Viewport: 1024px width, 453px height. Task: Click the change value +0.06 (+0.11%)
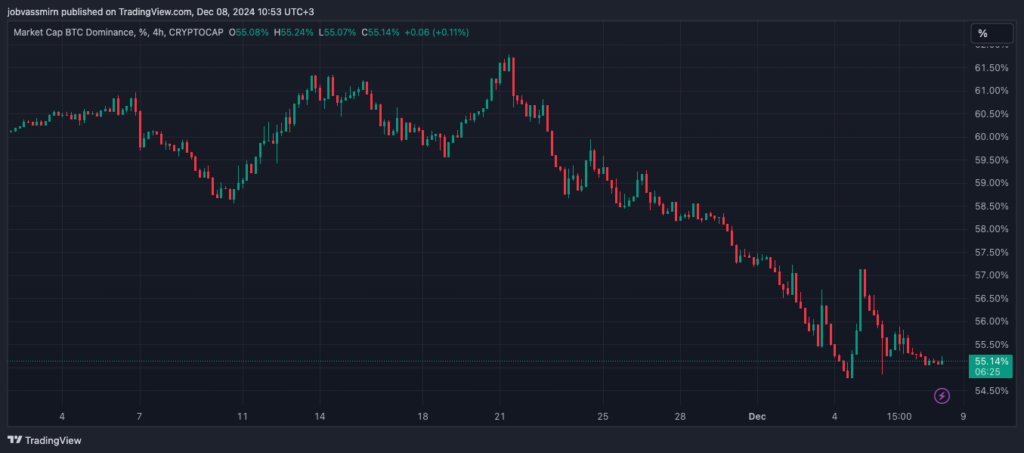pos(437,32)
